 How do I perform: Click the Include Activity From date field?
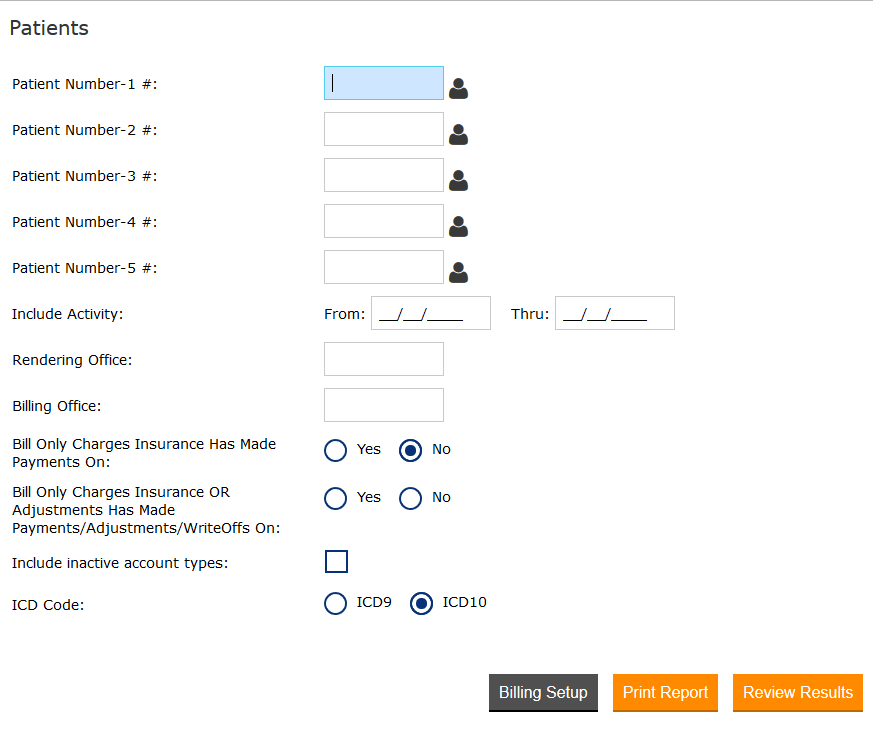[x=431, y=313]
